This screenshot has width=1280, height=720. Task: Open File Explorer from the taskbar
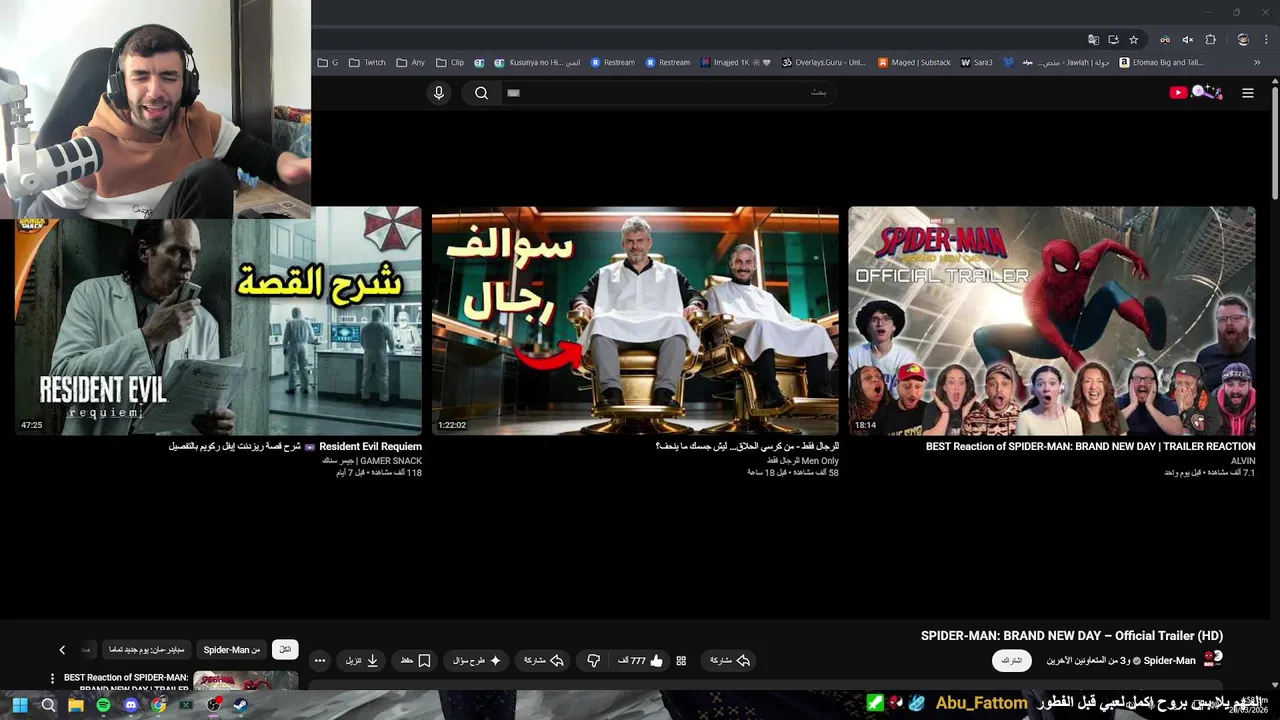point(76,705)
